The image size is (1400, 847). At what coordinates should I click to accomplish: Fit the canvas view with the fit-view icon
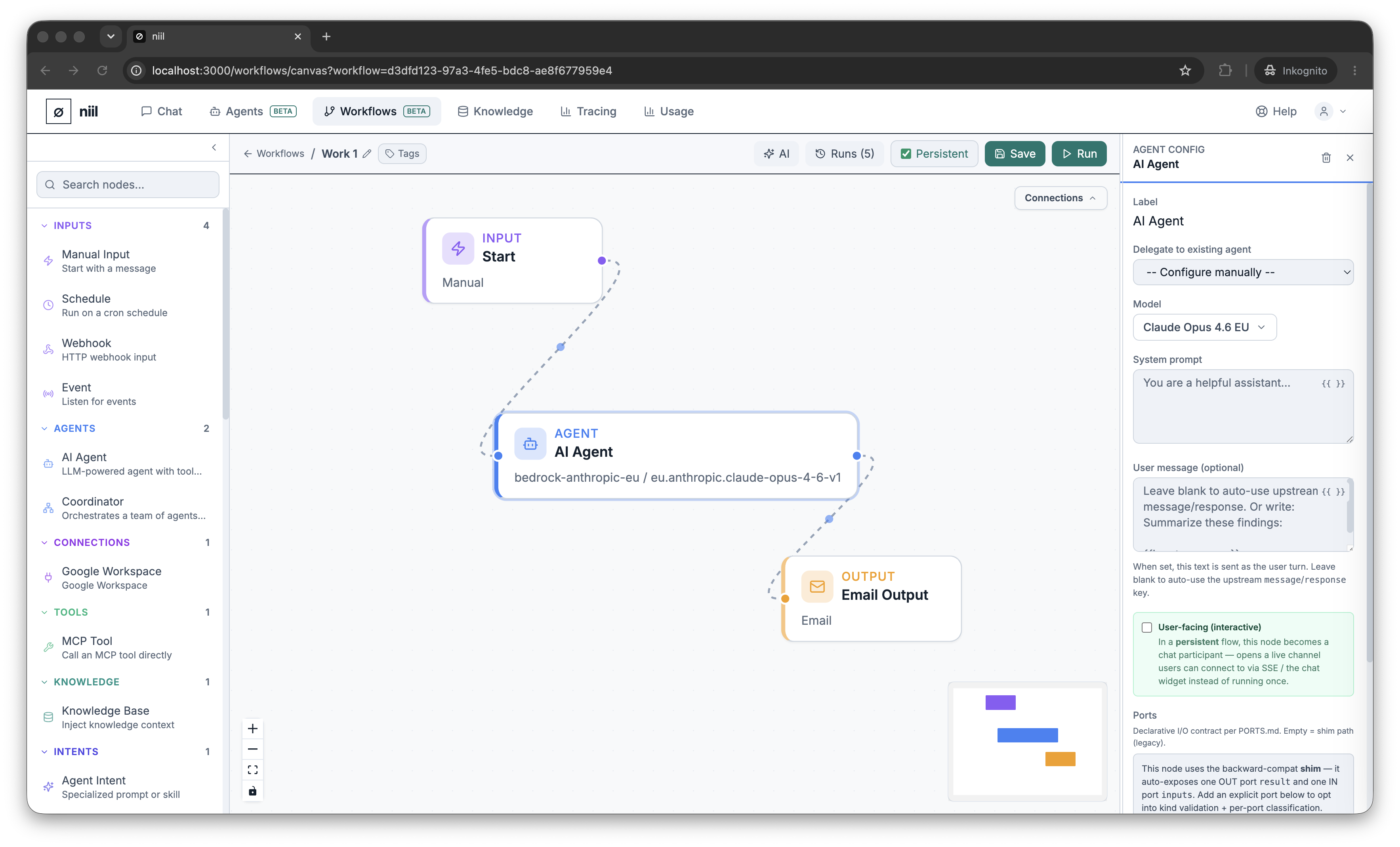click(x=252, y=769)
